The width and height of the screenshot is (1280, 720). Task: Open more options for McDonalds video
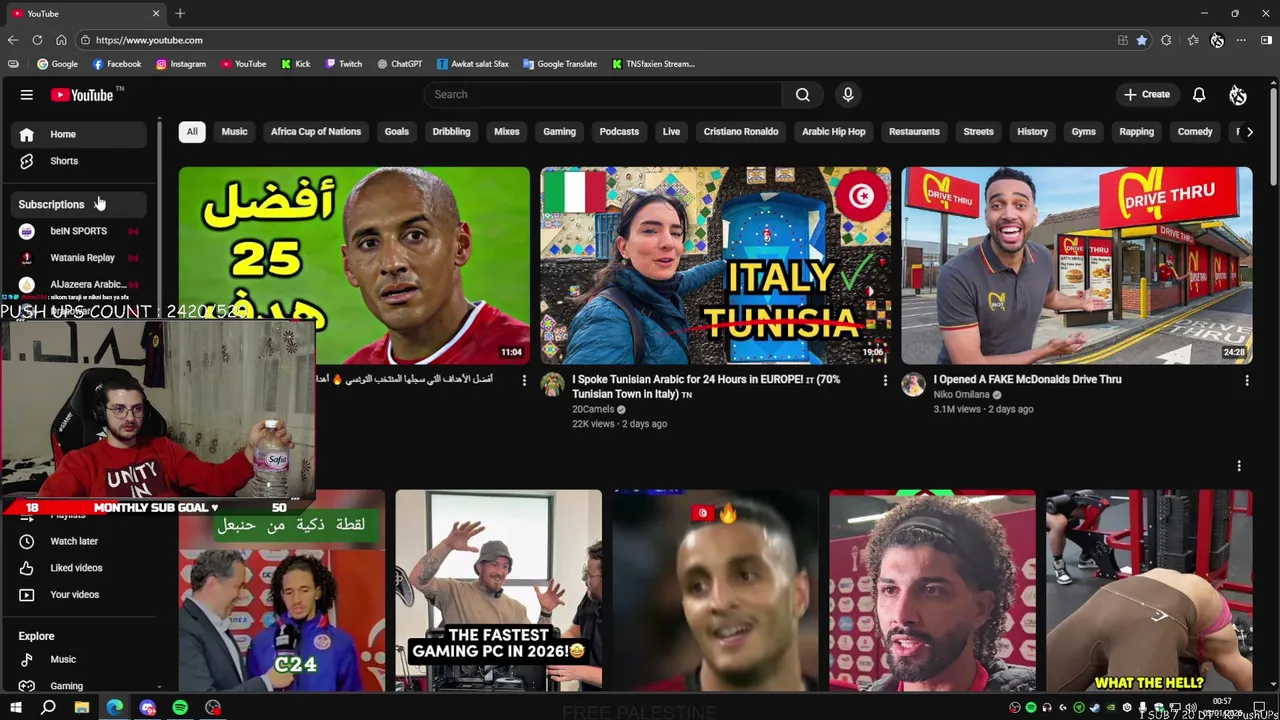coord(1246,381)
